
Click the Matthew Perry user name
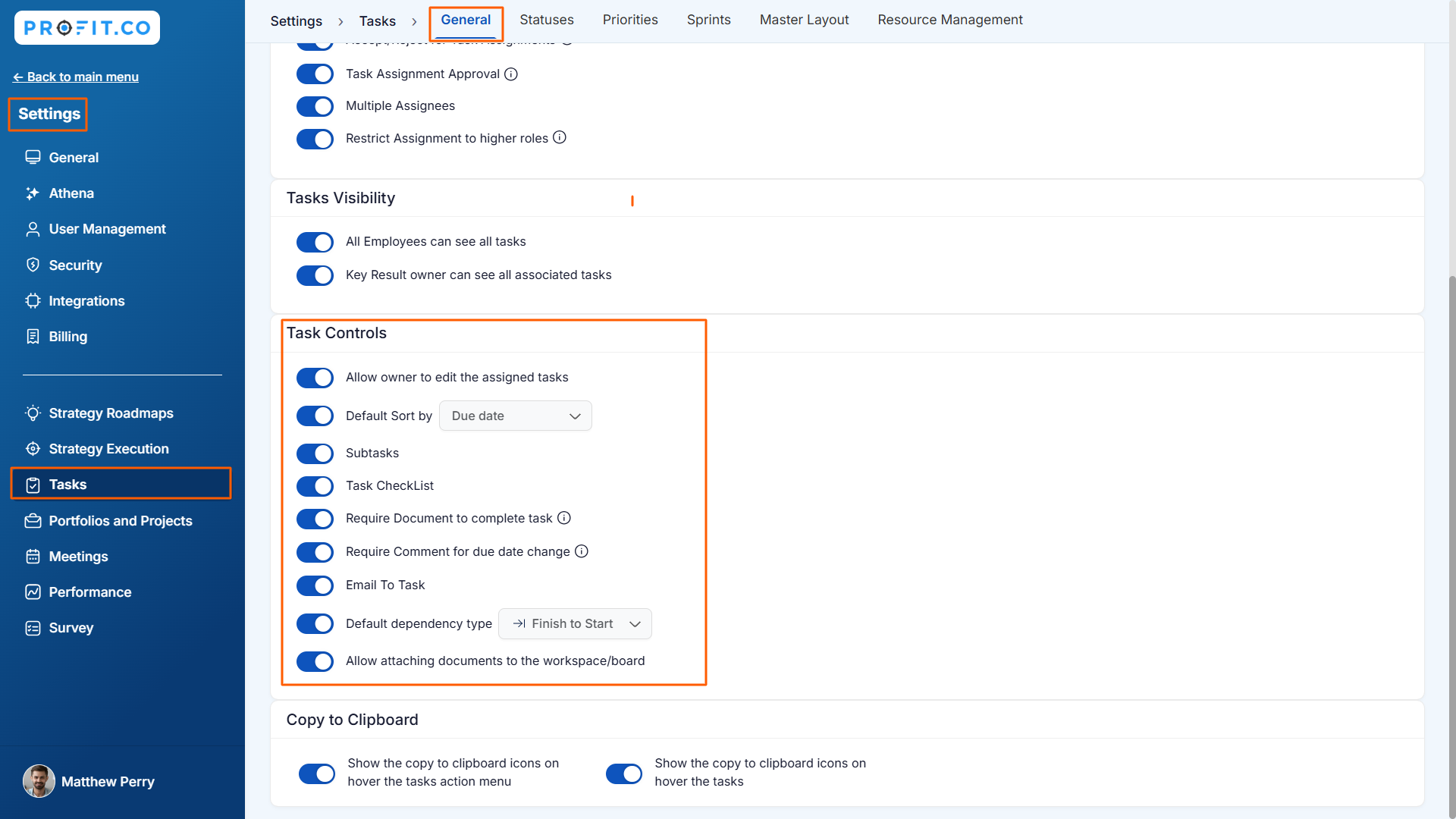pyautogui.click(x=108, y=782)
